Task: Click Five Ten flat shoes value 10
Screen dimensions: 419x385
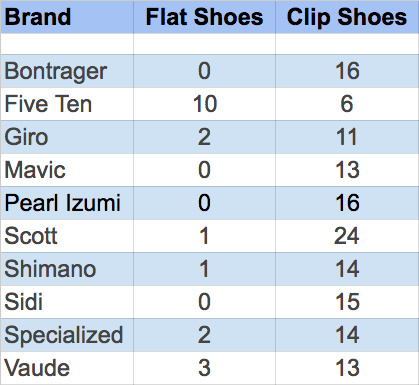Action: [x=204, y=104]
